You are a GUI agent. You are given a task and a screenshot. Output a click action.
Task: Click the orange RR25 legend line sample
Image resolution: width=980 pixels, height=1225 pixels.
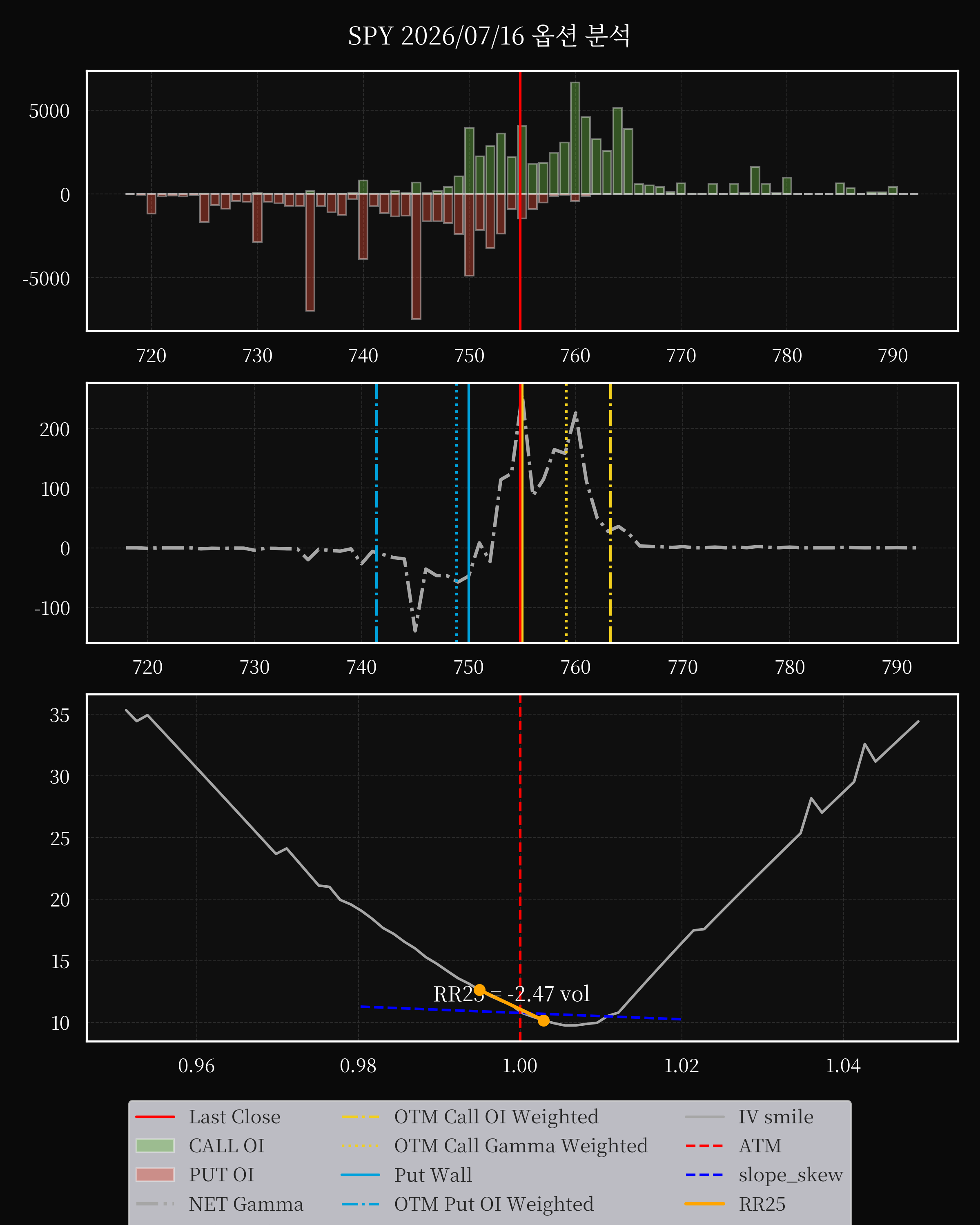click(x=704, y=1204)
